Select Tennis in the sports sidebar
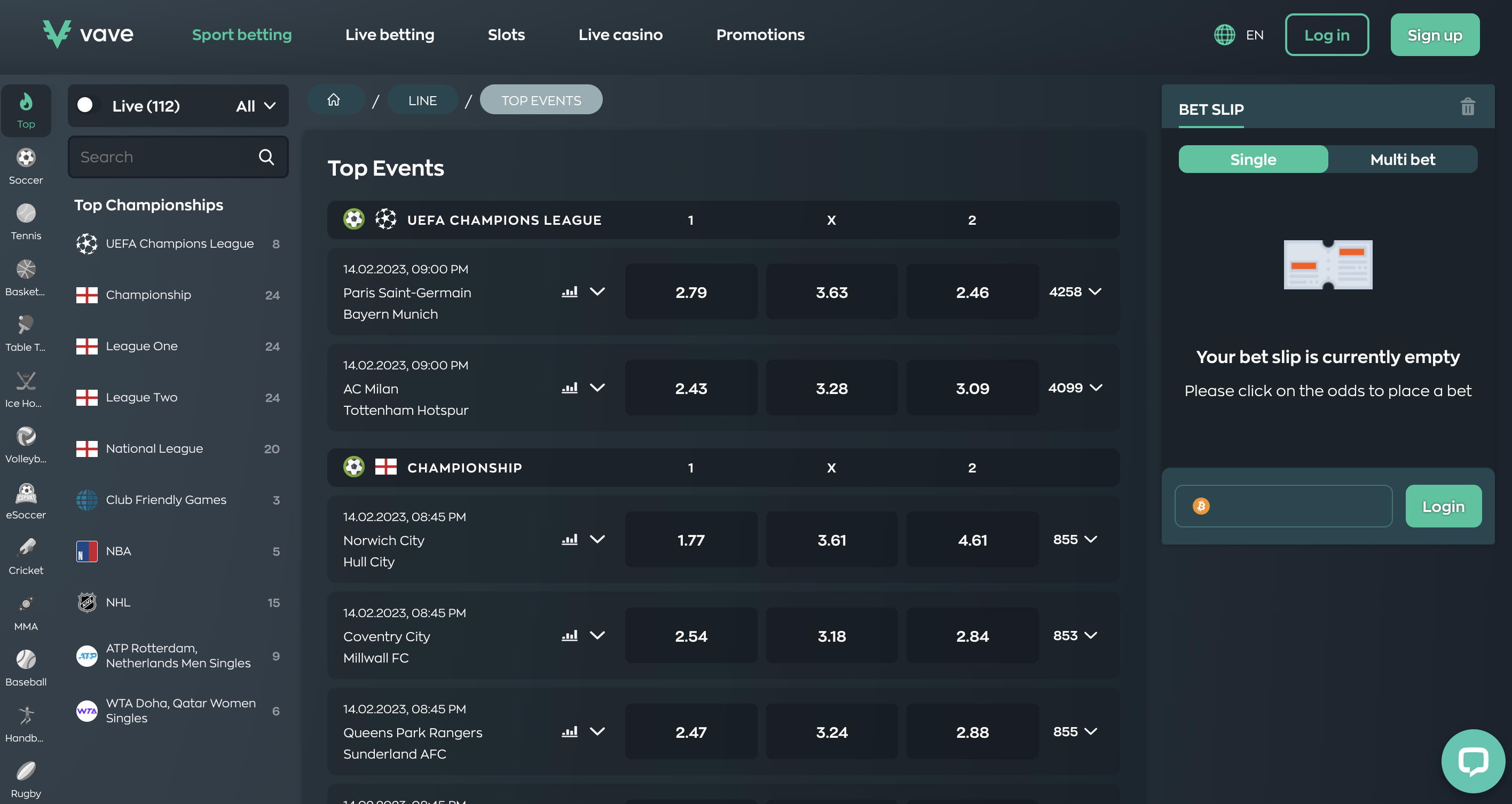Viewport: 1512px width, 804px height. [x=26, y=223]
